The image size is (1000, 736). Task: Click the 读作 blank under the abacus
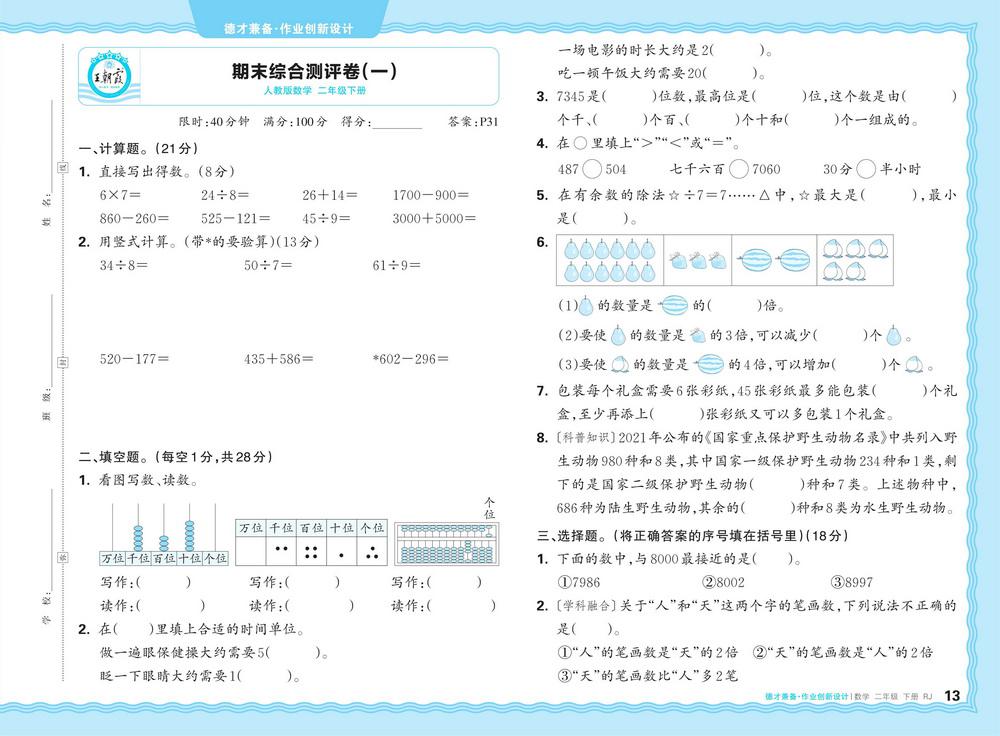click(462, 605)
